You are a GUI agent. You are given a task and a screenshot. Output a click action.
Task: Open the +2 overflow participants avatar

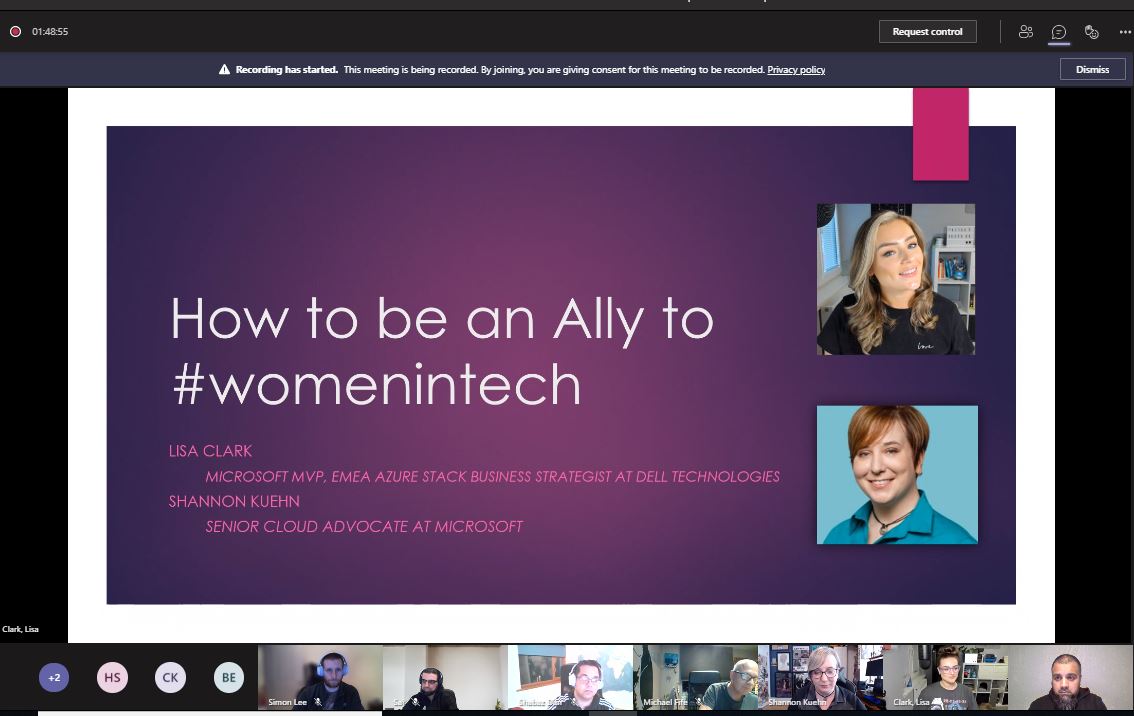coord(54,678)
